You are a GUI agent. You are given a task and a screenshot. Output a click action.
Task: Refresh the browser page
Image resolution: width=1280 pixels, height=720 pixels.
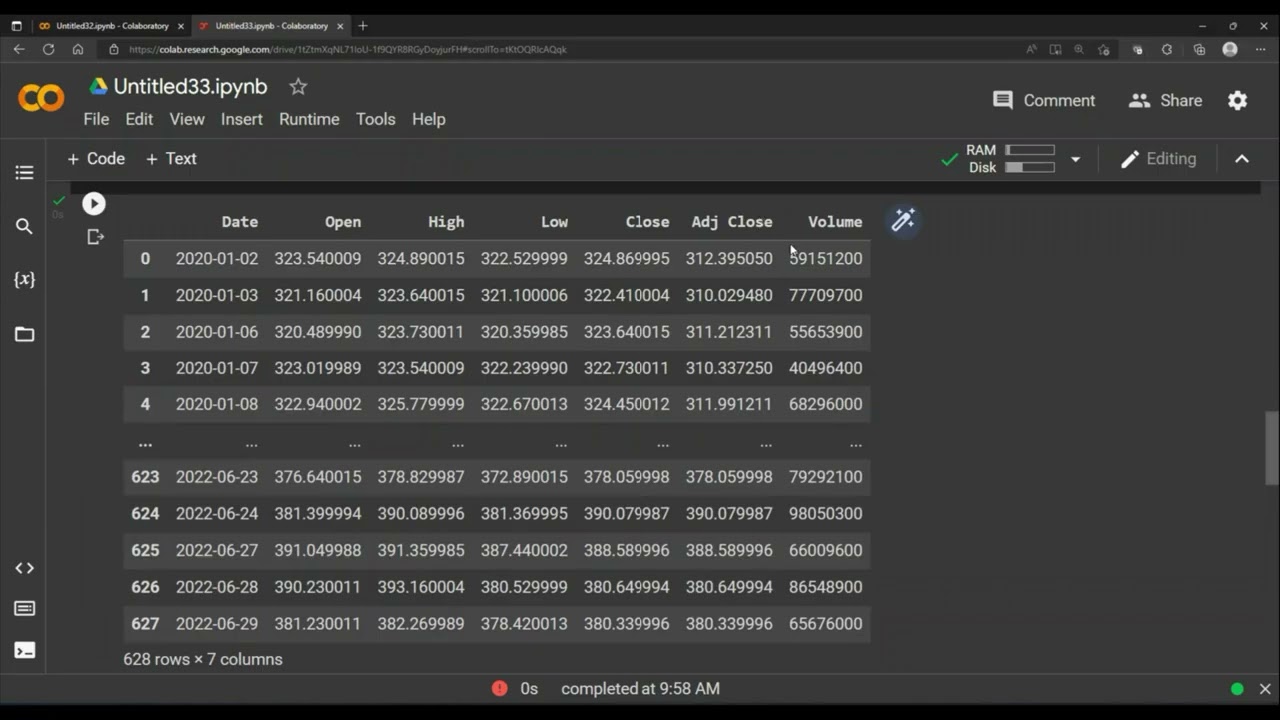pyautogui.click(x=48, y=49)
